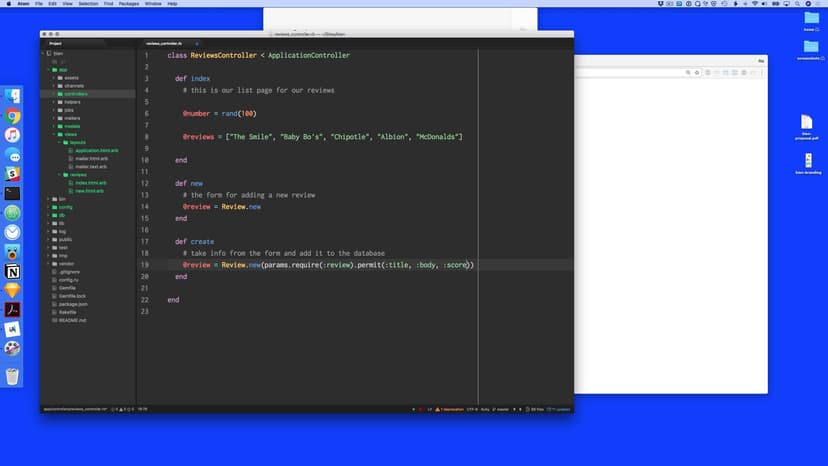Place cursor on line 8 reviews array
This screenshot has height=466, width=828.
coord(320,136)
